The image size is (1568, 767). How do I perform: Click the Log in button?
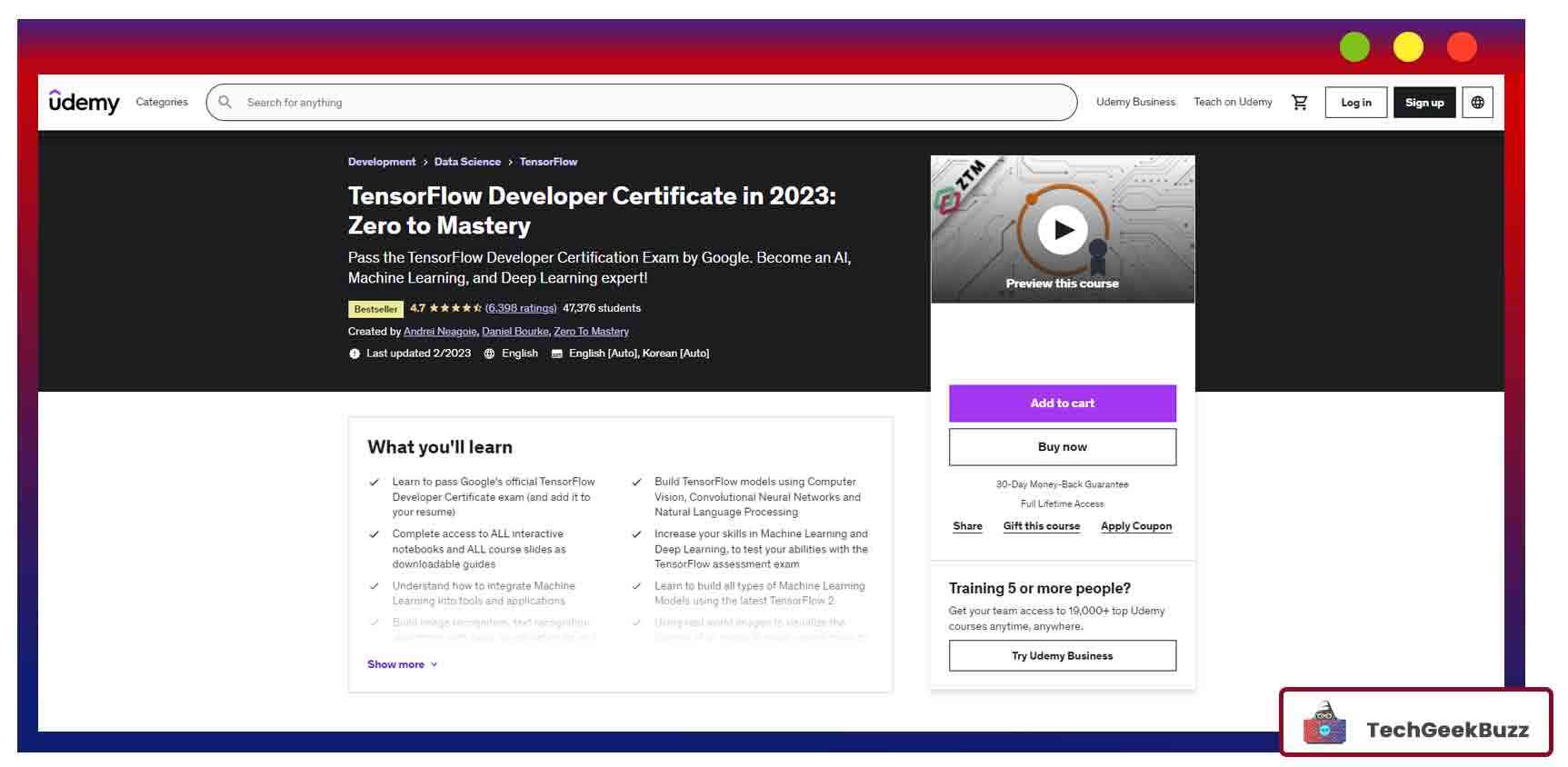point(1355,103)
